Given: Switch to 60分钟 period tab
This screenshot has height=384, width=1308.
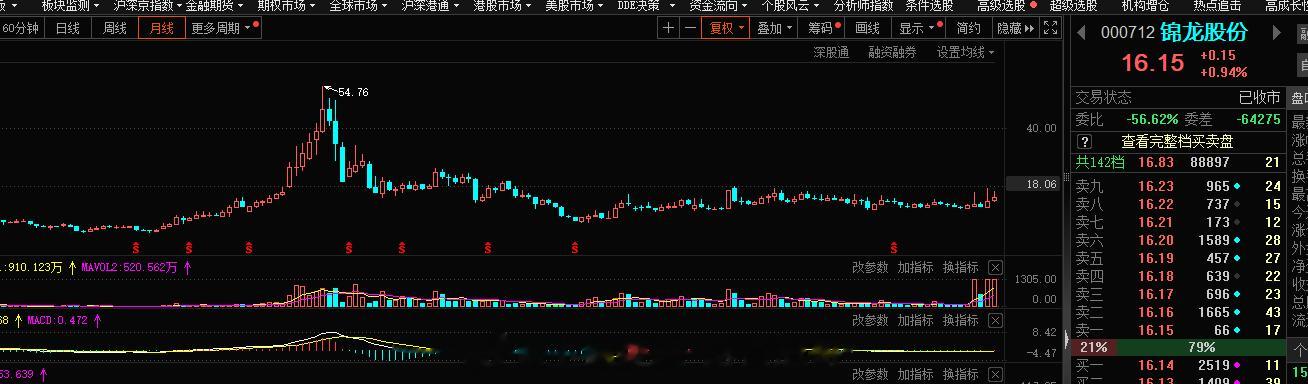Looking at the screenshot, I should (20, 28).
